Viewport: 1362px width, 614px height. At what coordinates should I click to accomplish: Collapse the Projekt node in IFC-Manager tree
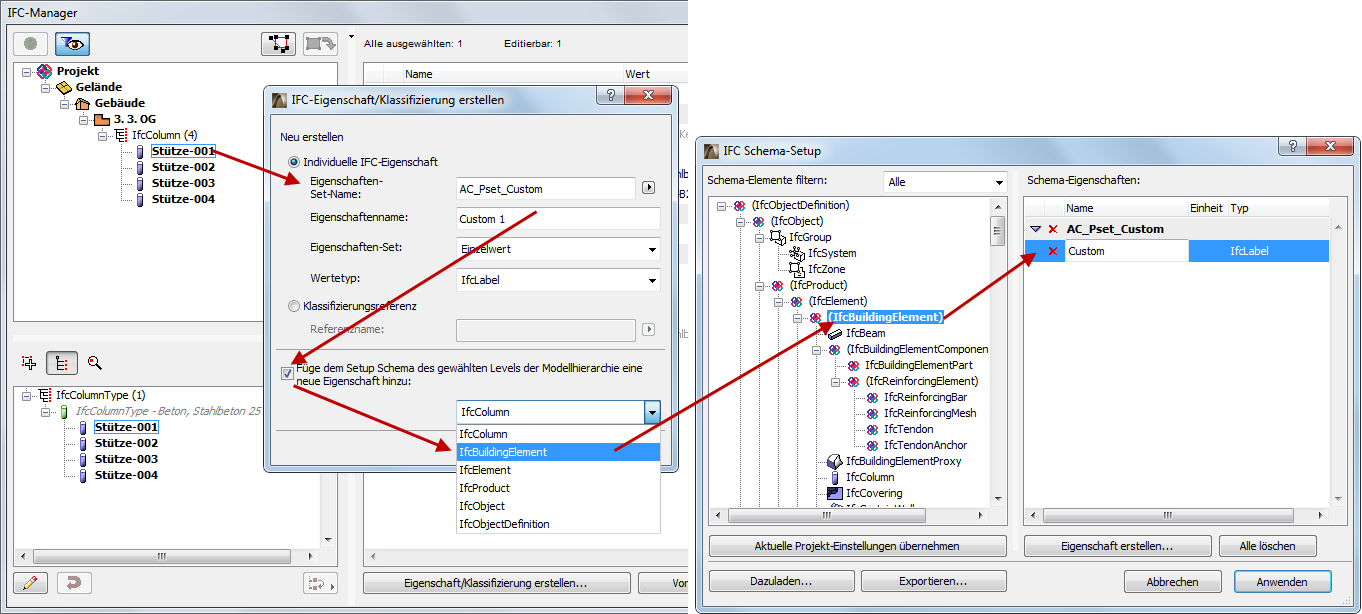point(27,72)
